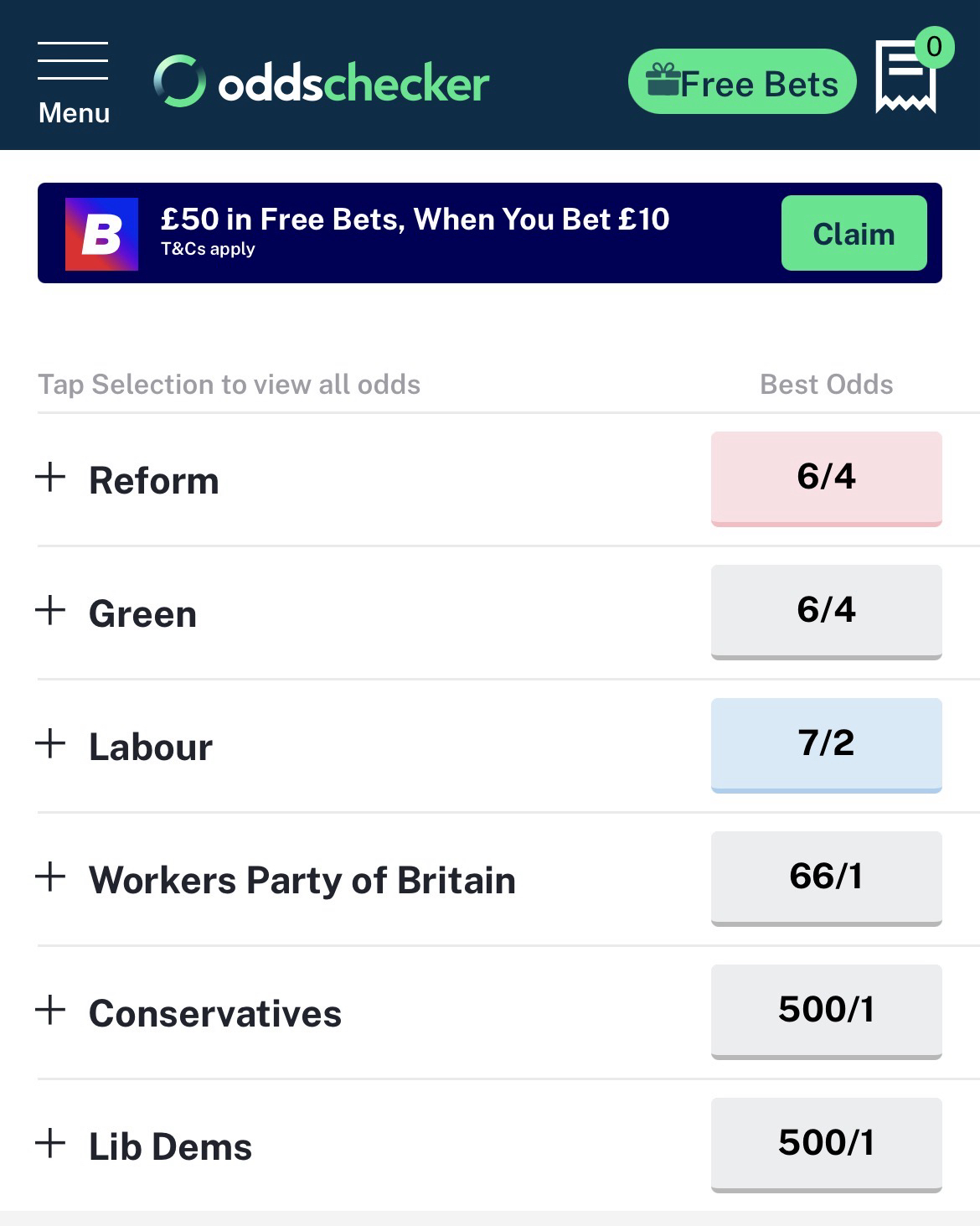
Task: Select Green 6/4 best odds
Action: click(x=826, y=611)
